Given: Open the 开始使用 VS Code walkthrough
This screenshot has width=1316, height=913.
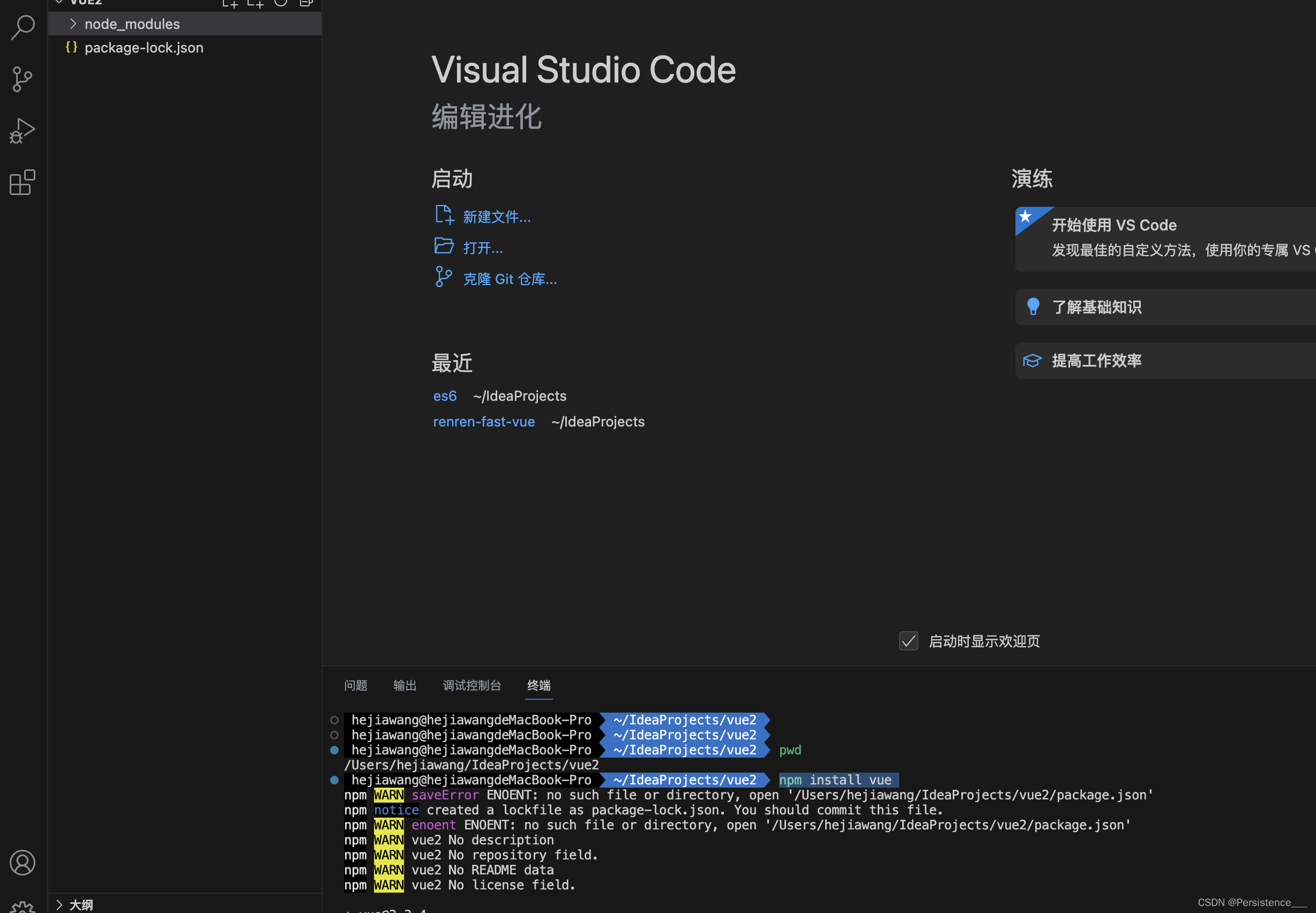Looking at the screenshot, I should (x=1165, y=239).
